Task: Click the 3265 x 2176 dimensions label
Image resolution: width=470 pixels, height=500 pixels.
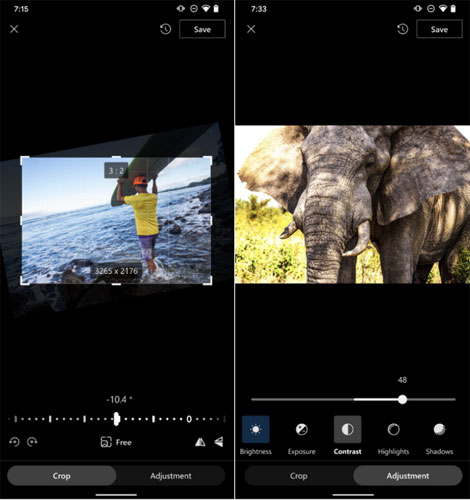Action: (x=116, y=271)
